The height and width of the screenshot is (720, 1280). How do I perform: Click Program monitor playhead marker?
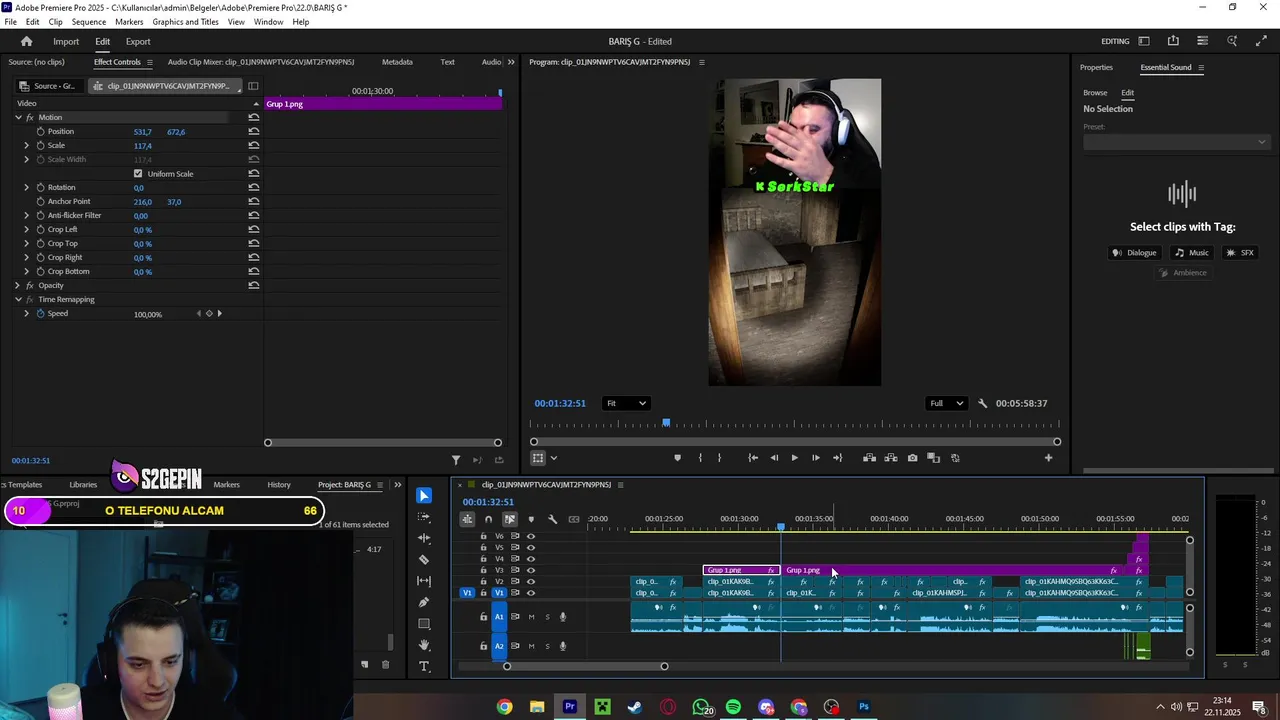666,424
